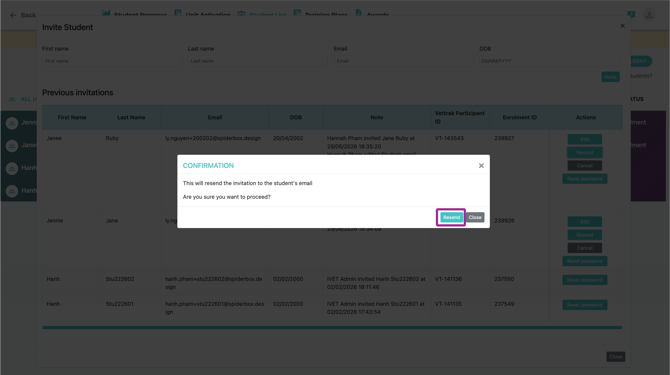Click the Vettrak Participant ID column header
670x375 pixels.
pyautogui.click(x=460, y=117)
